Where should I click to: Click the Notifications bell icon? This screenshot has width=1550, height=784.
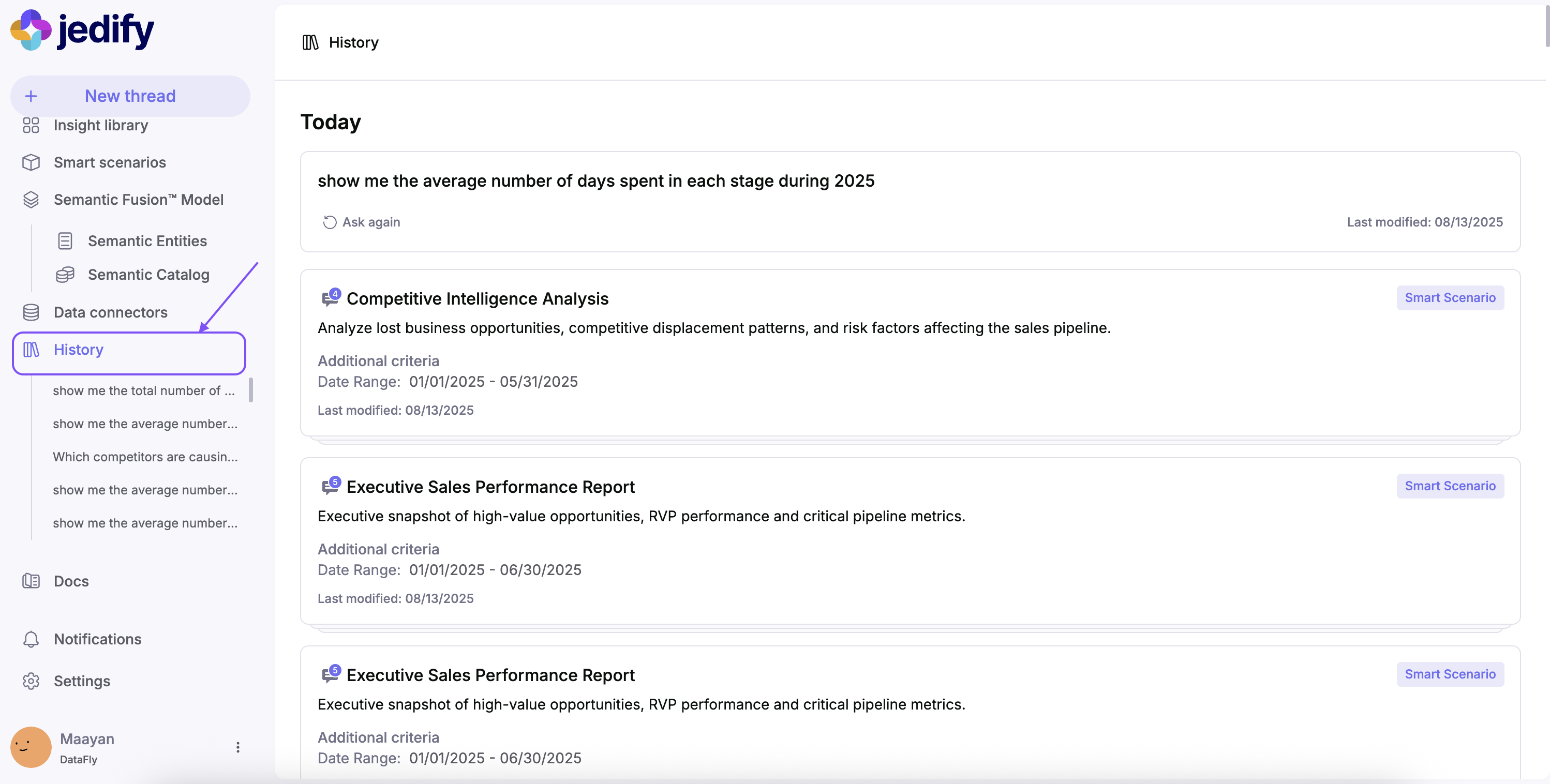pos(31,639)
